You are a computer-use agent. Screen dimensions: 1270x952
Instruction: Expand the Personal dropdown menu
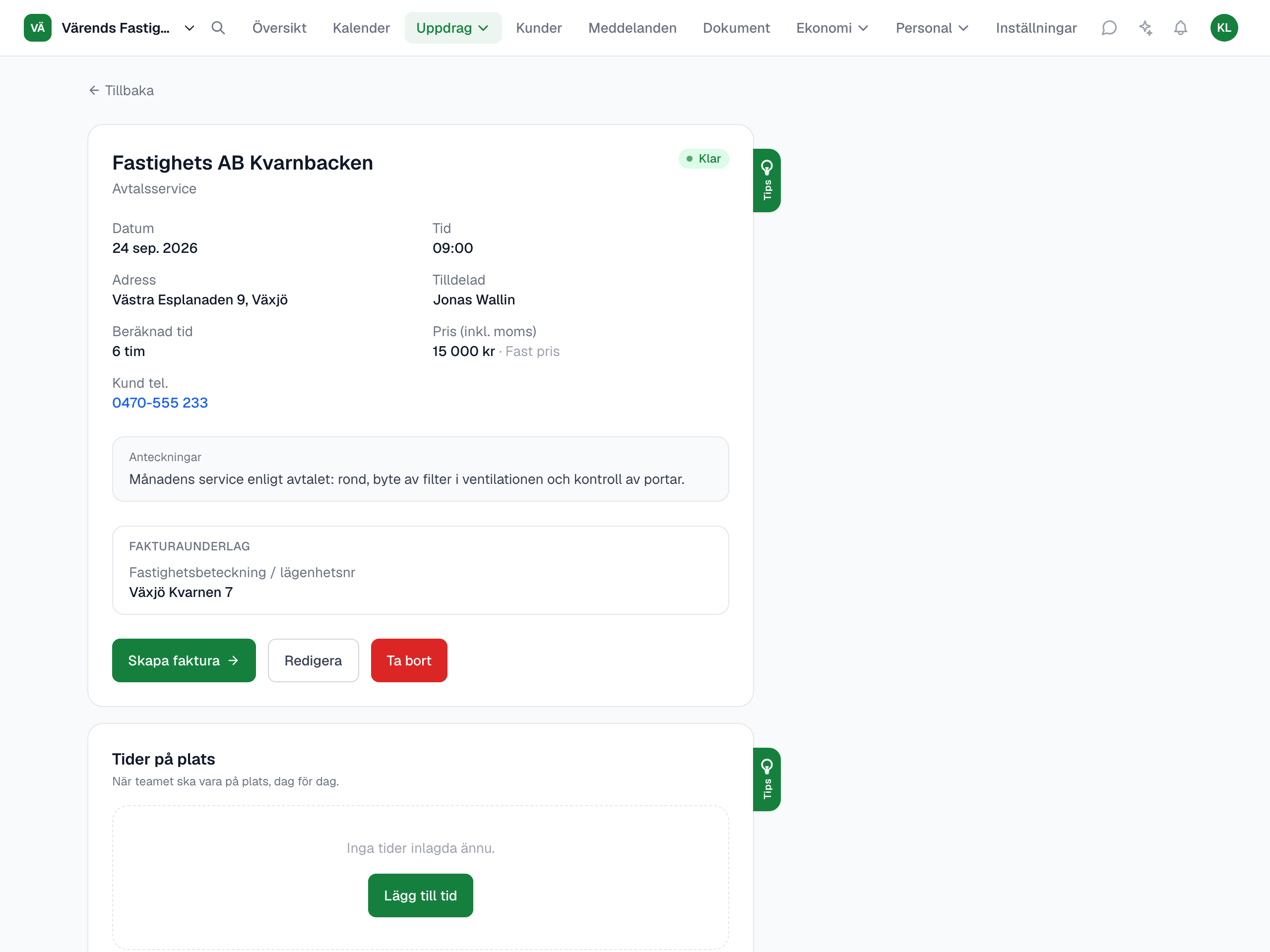(932, 28)
